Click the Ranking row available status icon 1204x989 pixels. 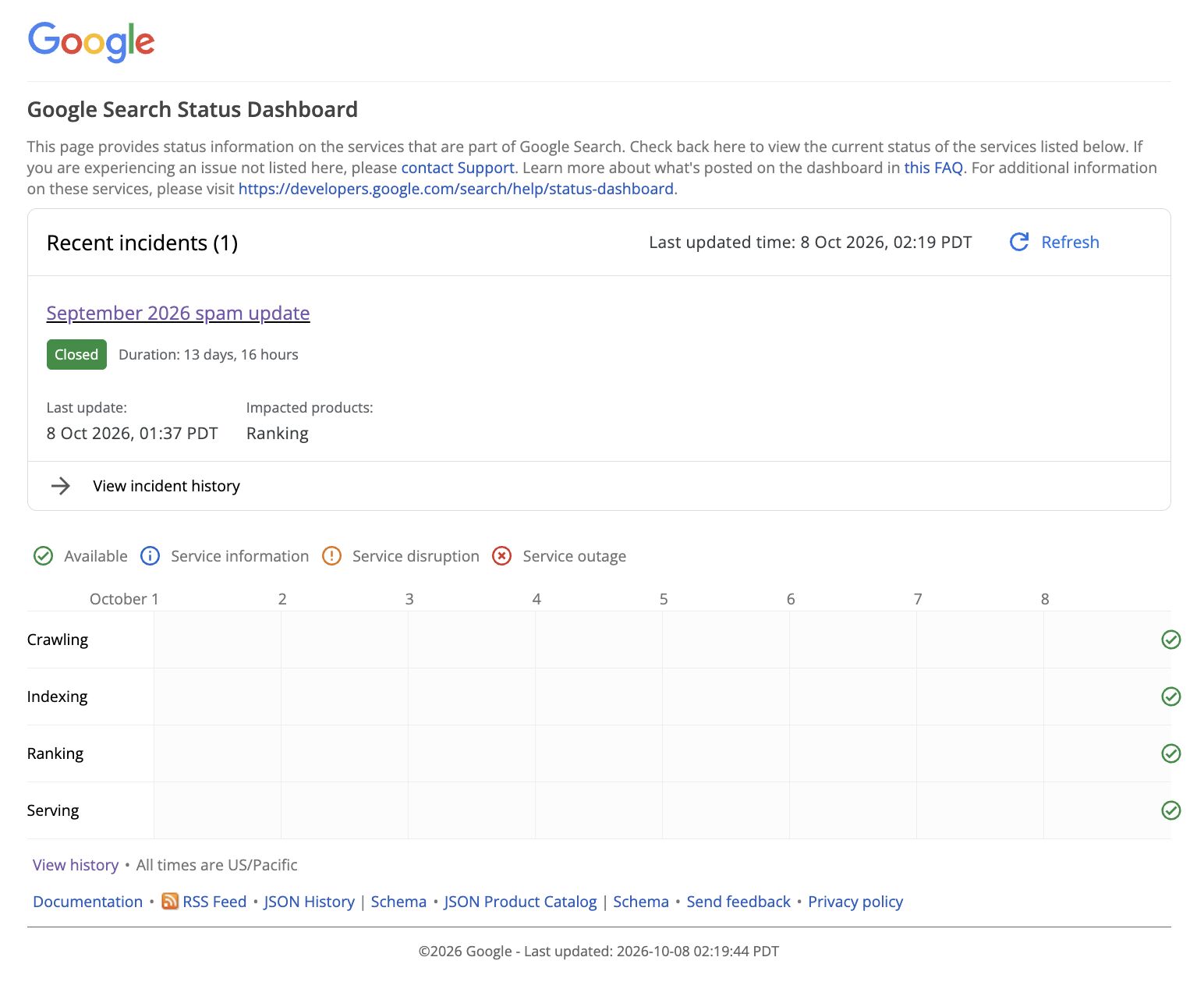pyautogui.click(x=1170, y=753)
